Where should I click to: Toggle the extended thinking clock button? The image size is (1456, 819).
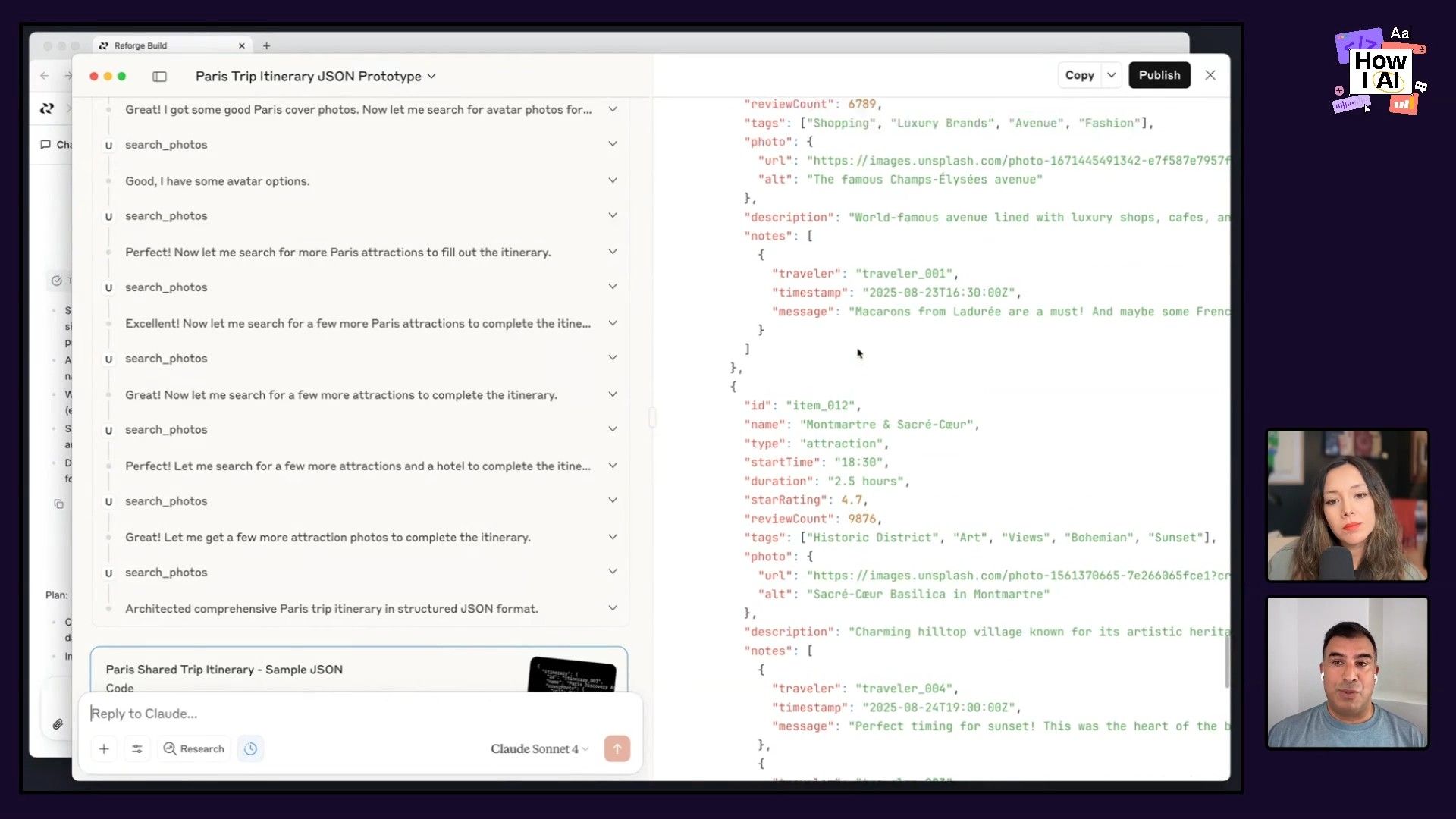pos(250,749)
